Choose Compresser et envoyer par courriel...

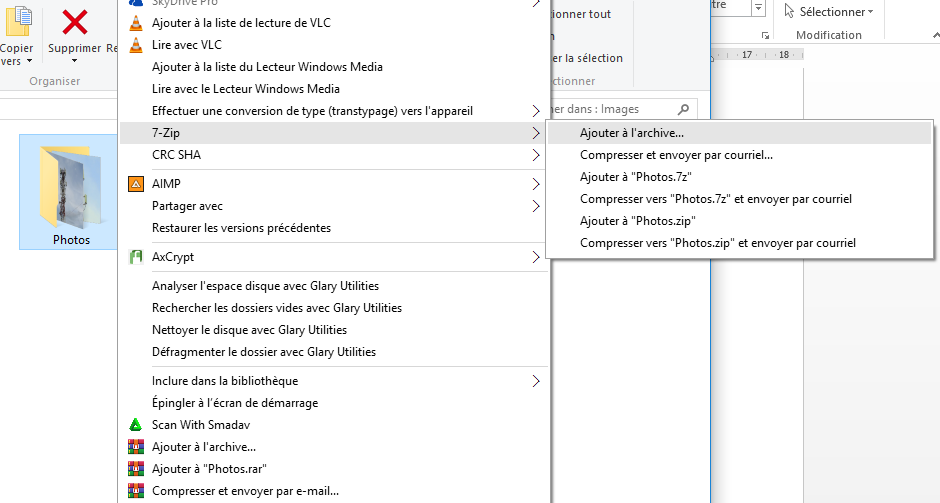[x=740, y=155]
